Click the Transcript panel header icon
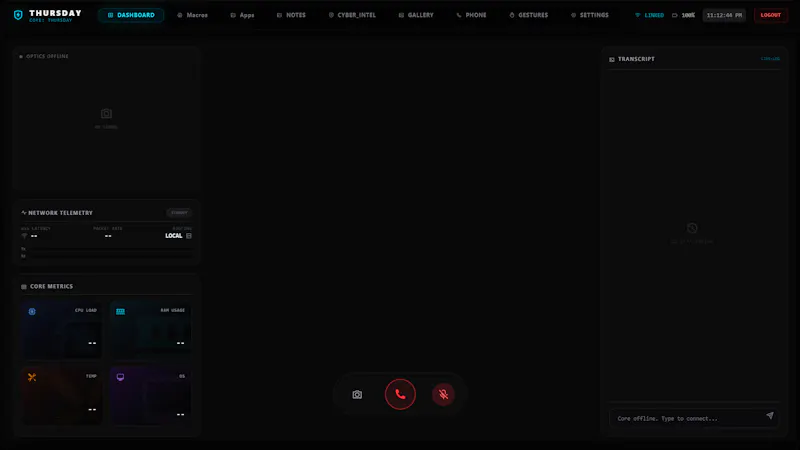 tap(612, 59)
